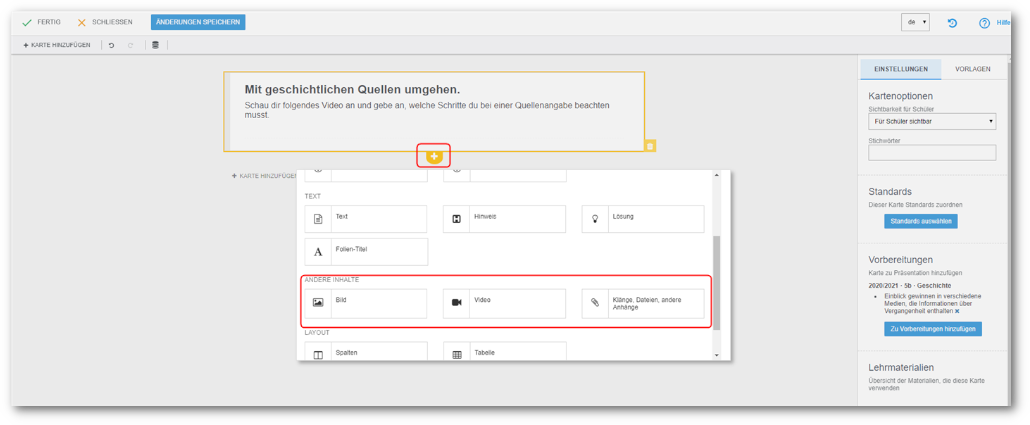Insert a Video content block
The height and width of the screenshot is (425, 1030).
pos(504,303)
